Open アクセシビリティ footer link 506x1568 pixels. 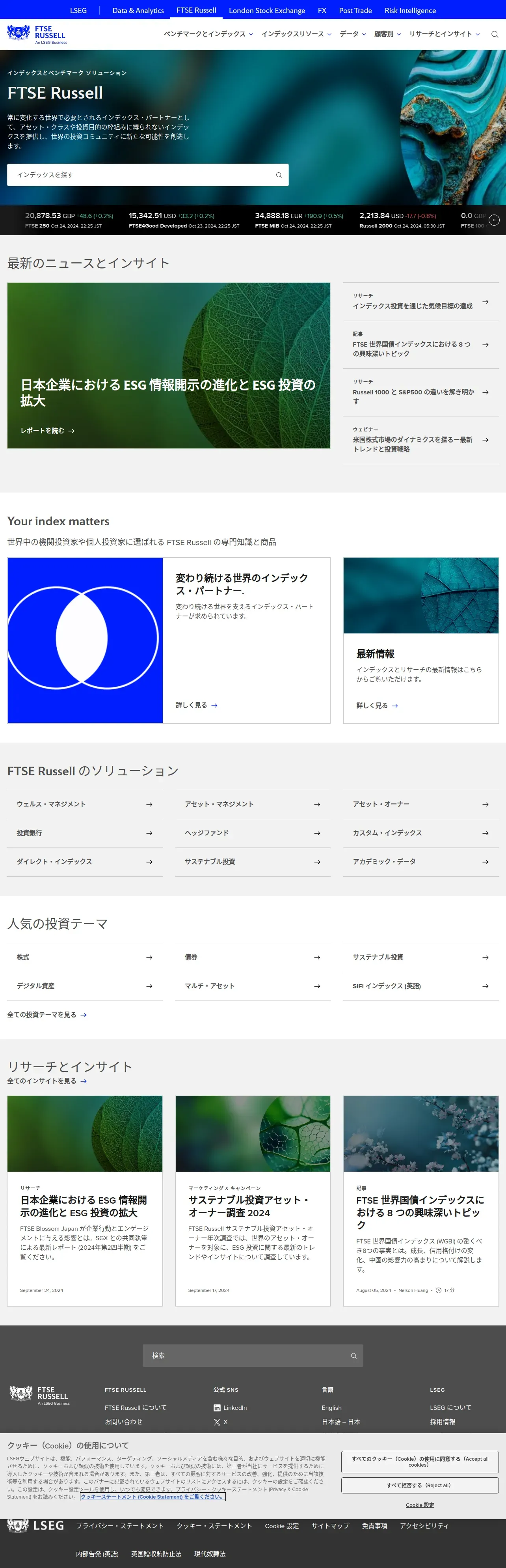[424, 1525]
